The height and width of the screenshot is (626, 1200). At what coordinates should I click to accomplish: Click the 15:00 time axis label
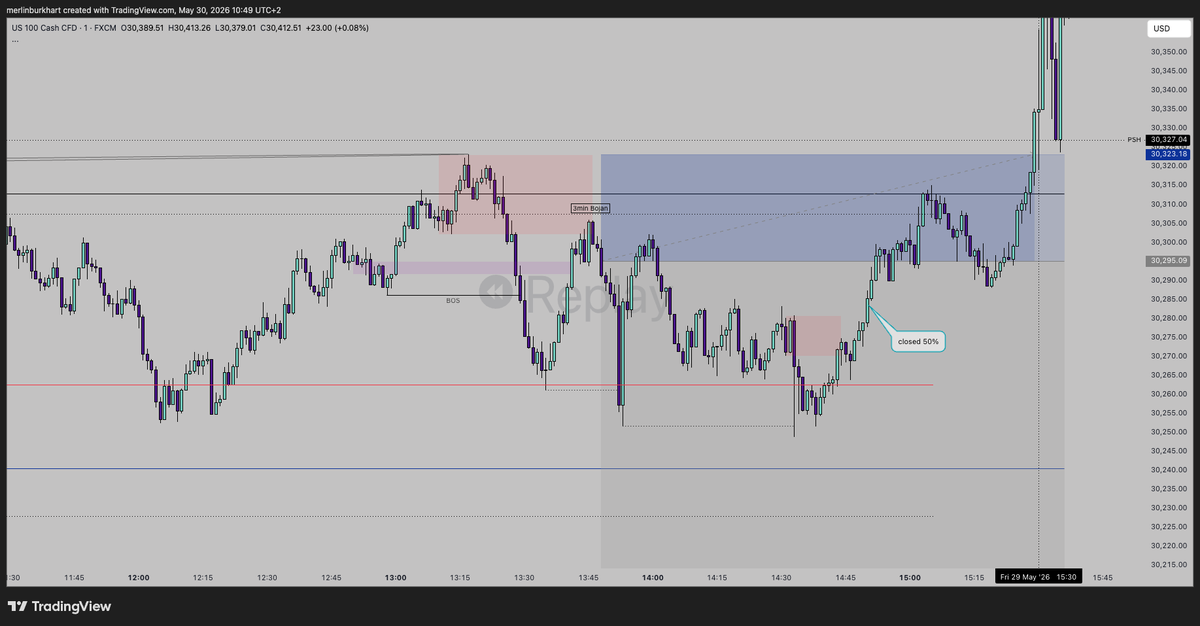(x=910, y=578)
